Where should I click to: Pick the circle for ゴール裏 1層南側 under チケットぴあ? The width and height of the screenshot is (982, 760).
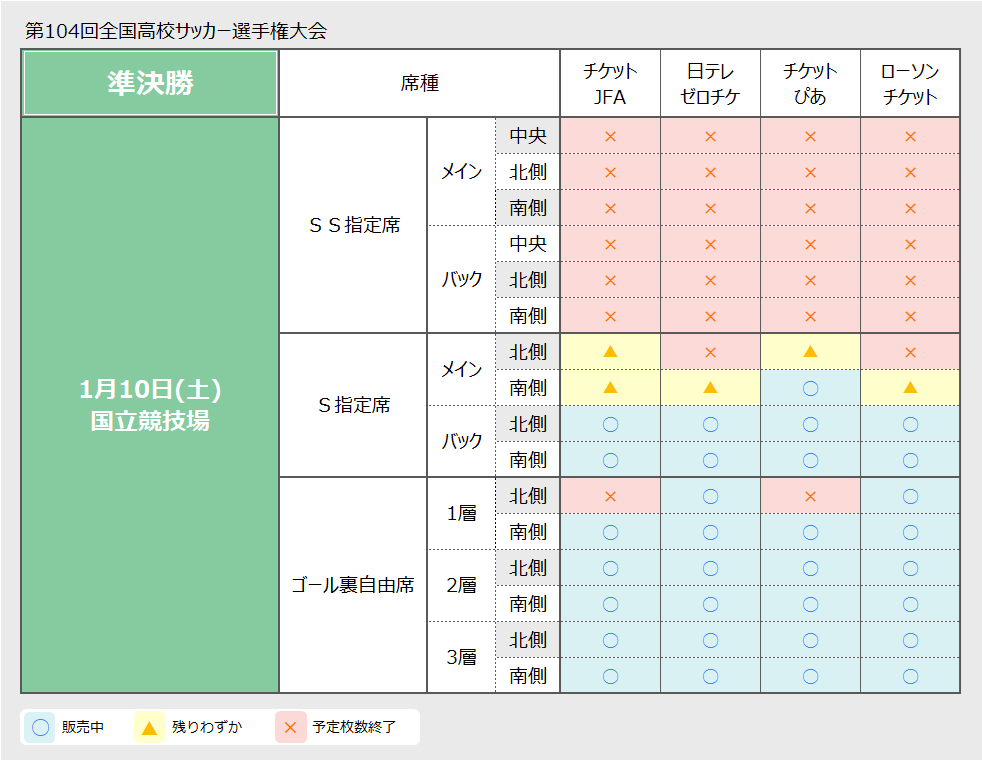point(810,533)
